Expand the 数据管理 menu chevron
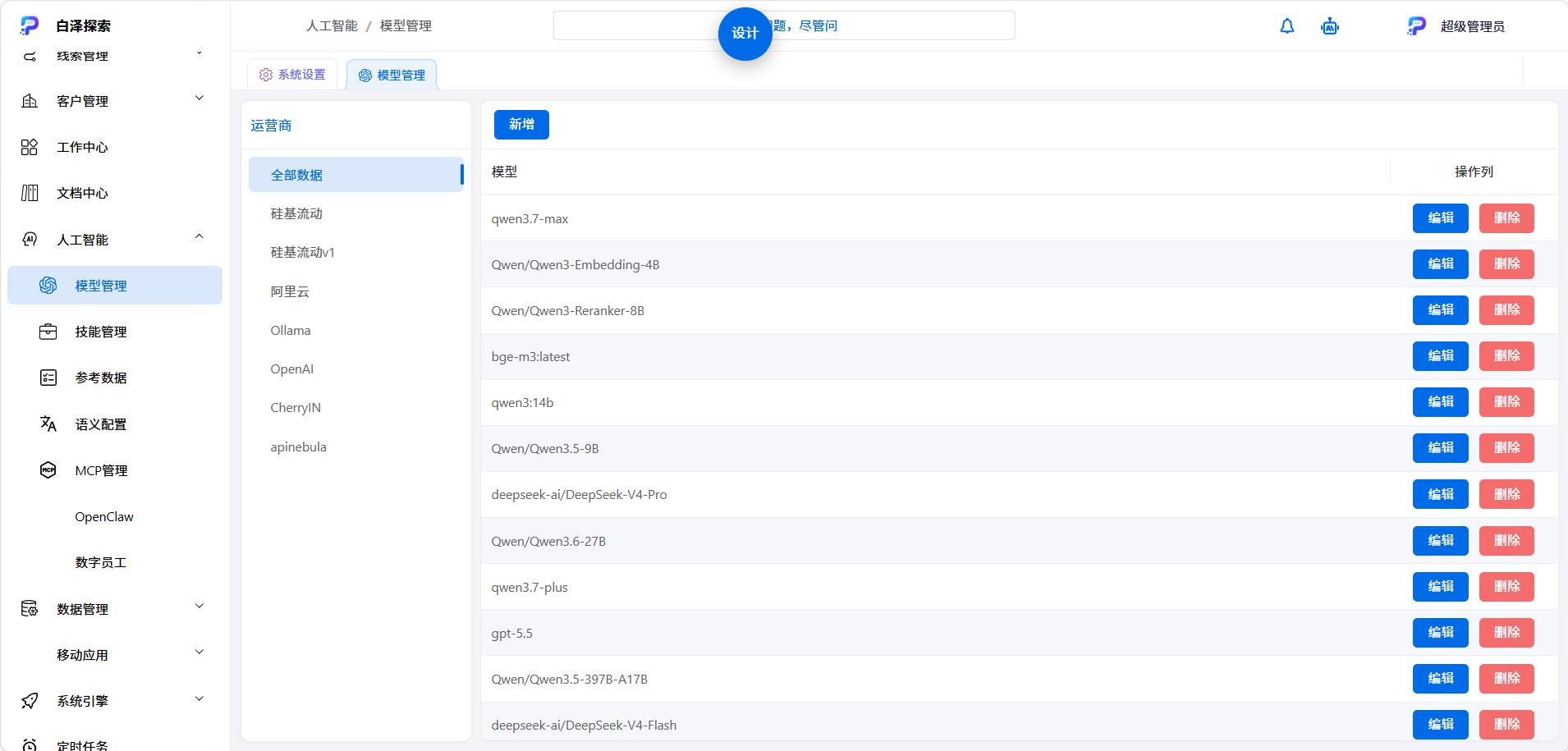The image size is (1568, 751). tap(199, 607)
